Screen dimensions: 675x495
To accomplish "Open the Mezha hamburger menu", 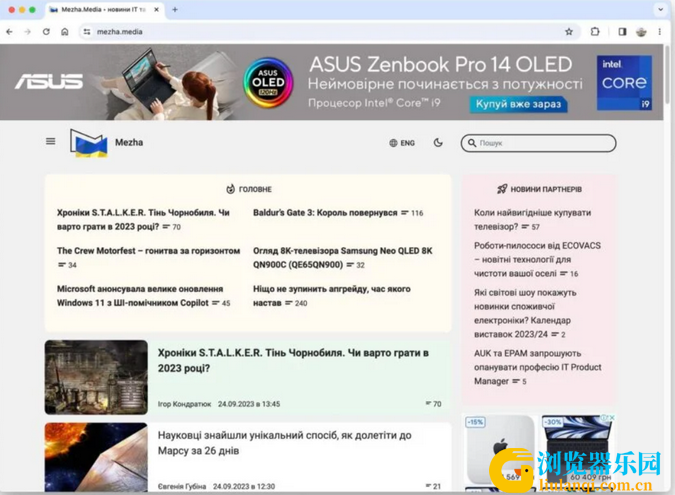I will [x=50, y=141].
